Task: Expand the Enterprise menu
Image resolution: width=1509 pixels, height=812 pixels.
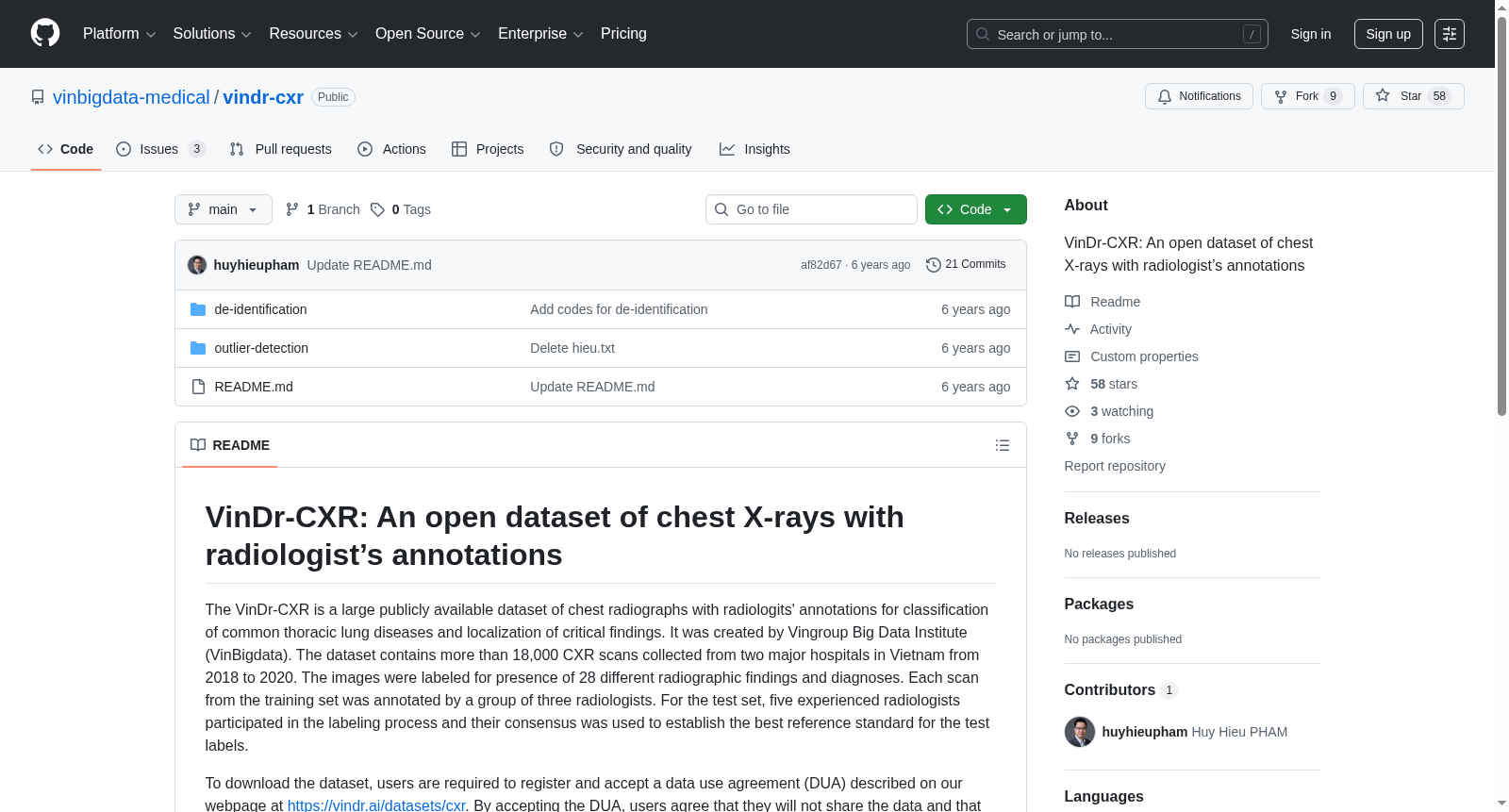Action: (x=541, y=34)
